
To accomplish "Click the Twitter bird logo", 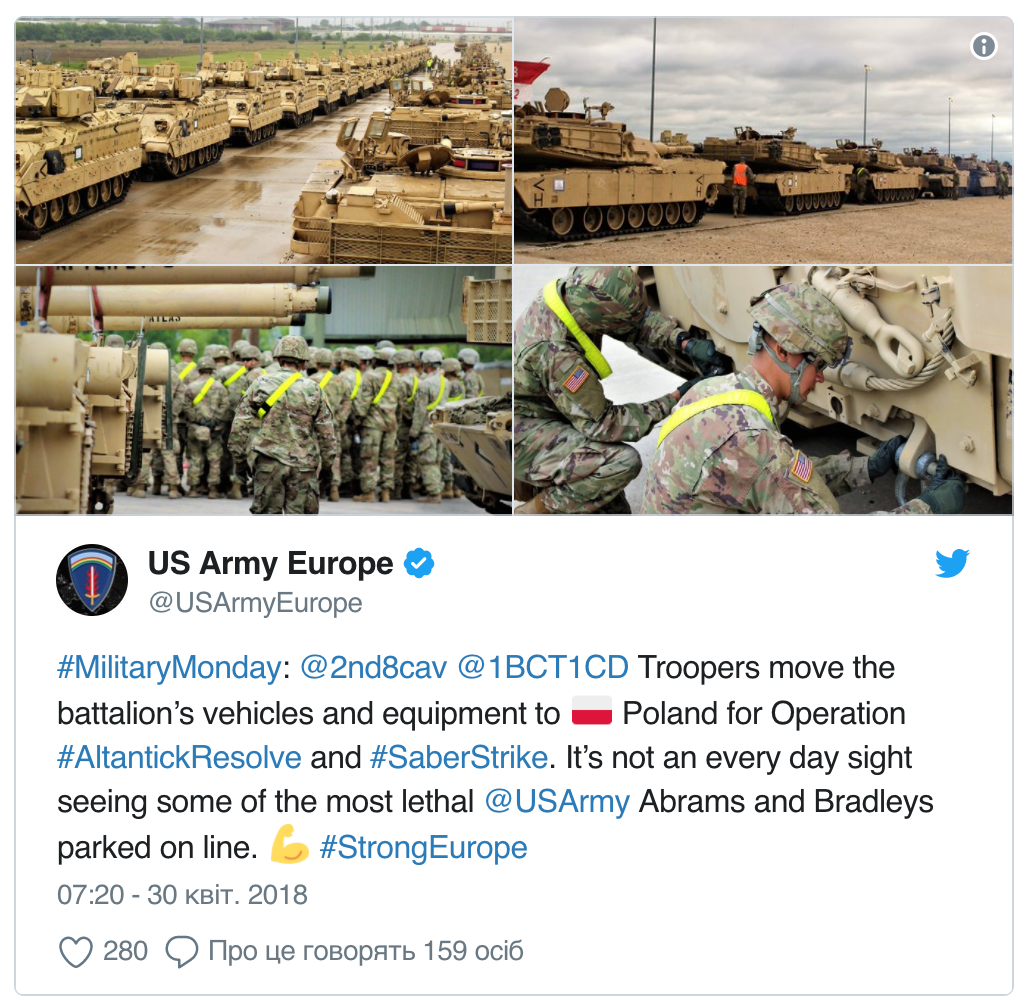I will click(x=952, y=563).
